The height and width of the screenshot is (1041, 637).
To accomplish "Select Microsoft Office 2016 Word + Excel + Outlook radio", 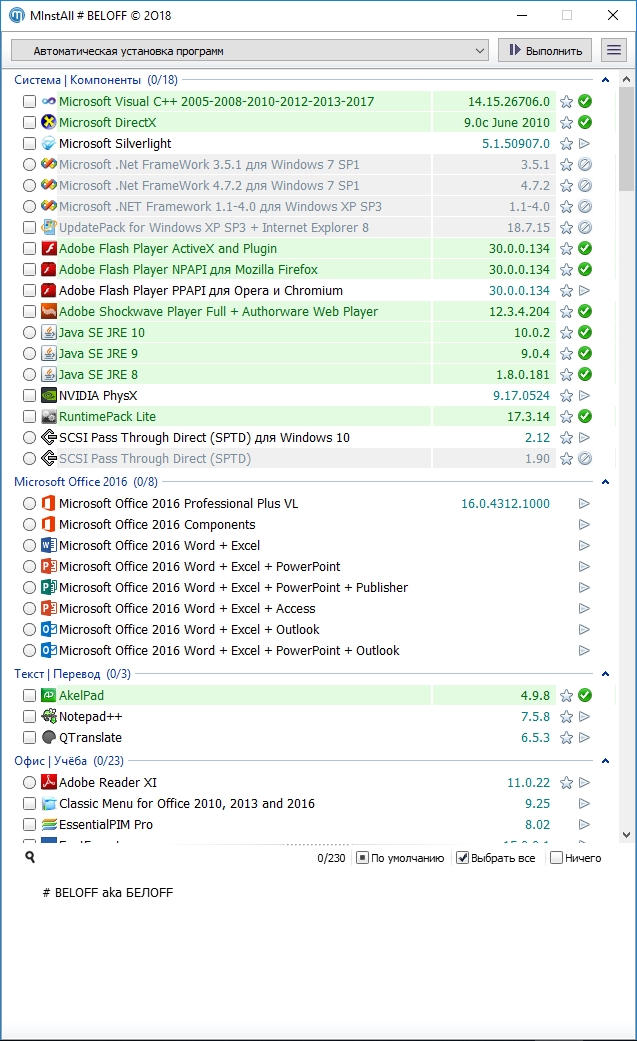I will point(29,629).
